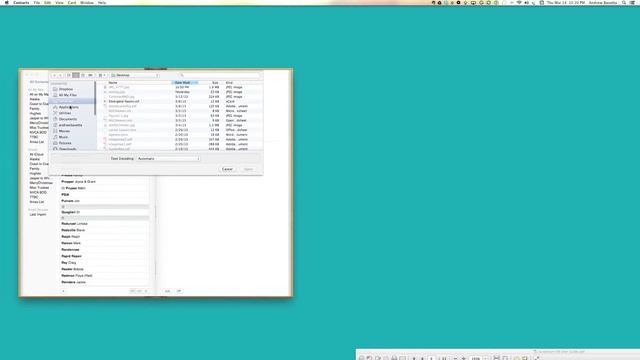
Task: Open the item arrangement dropdown
Action: [102, 75]
